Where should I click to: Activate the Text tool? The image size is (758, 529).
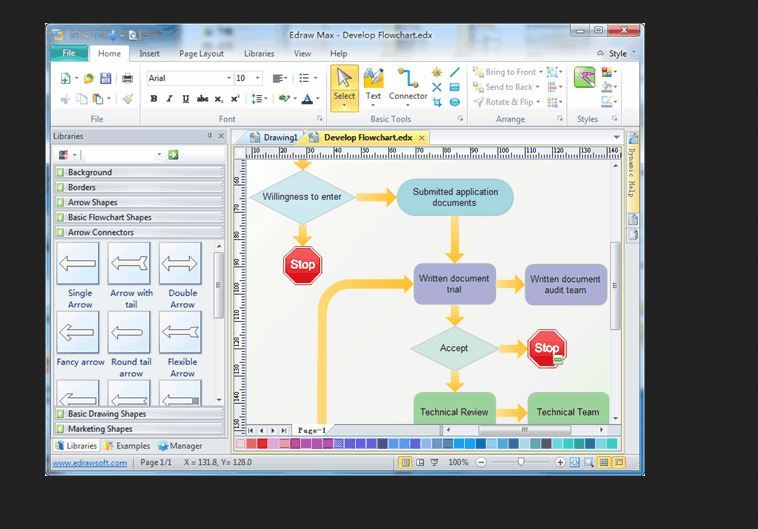[x=373, y=86]
